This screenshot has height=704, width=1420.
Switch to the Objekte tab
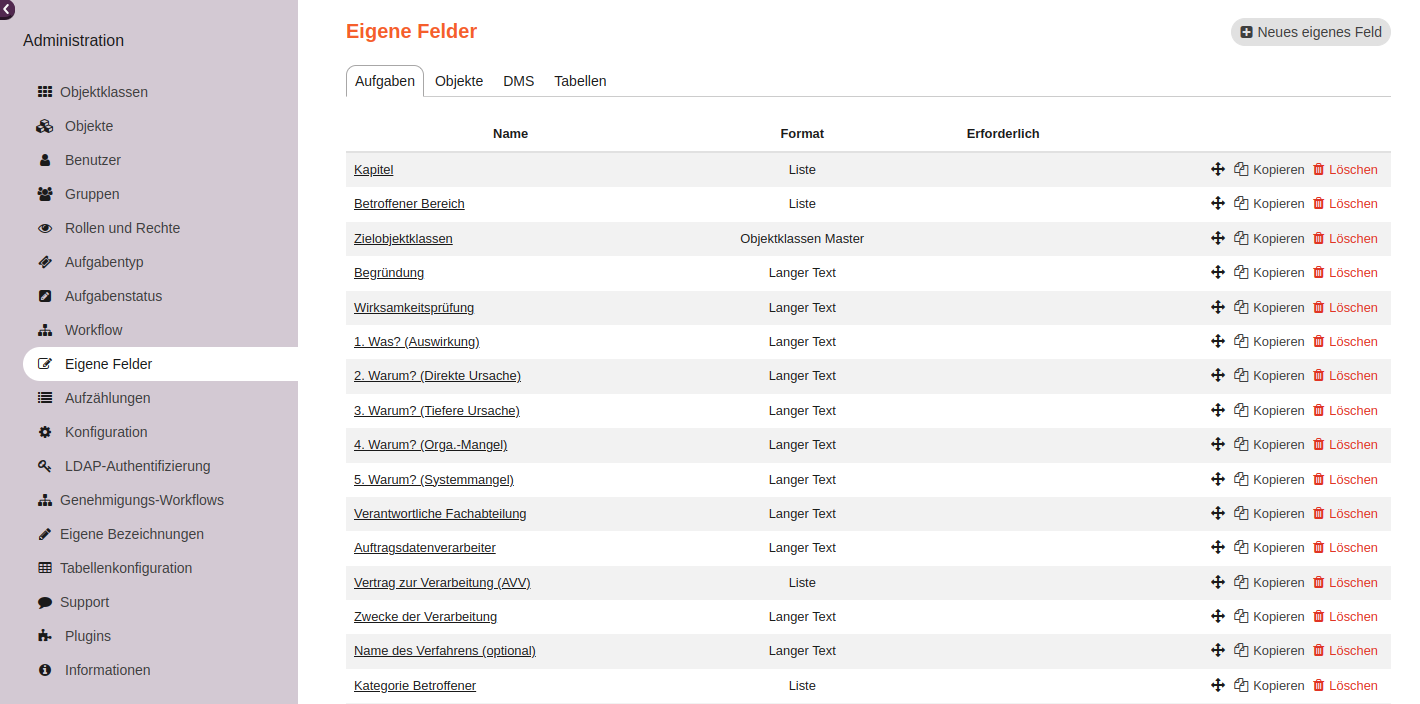pos(459,81)
